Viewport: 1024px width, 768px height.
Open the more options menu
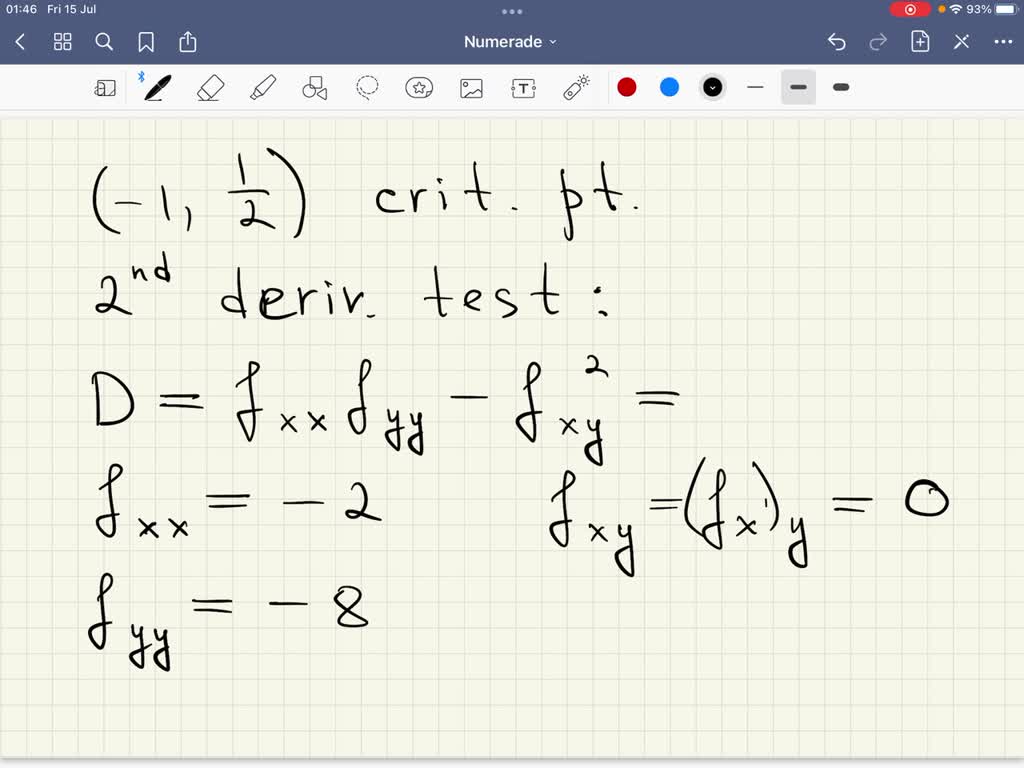tap(1004, 41)
